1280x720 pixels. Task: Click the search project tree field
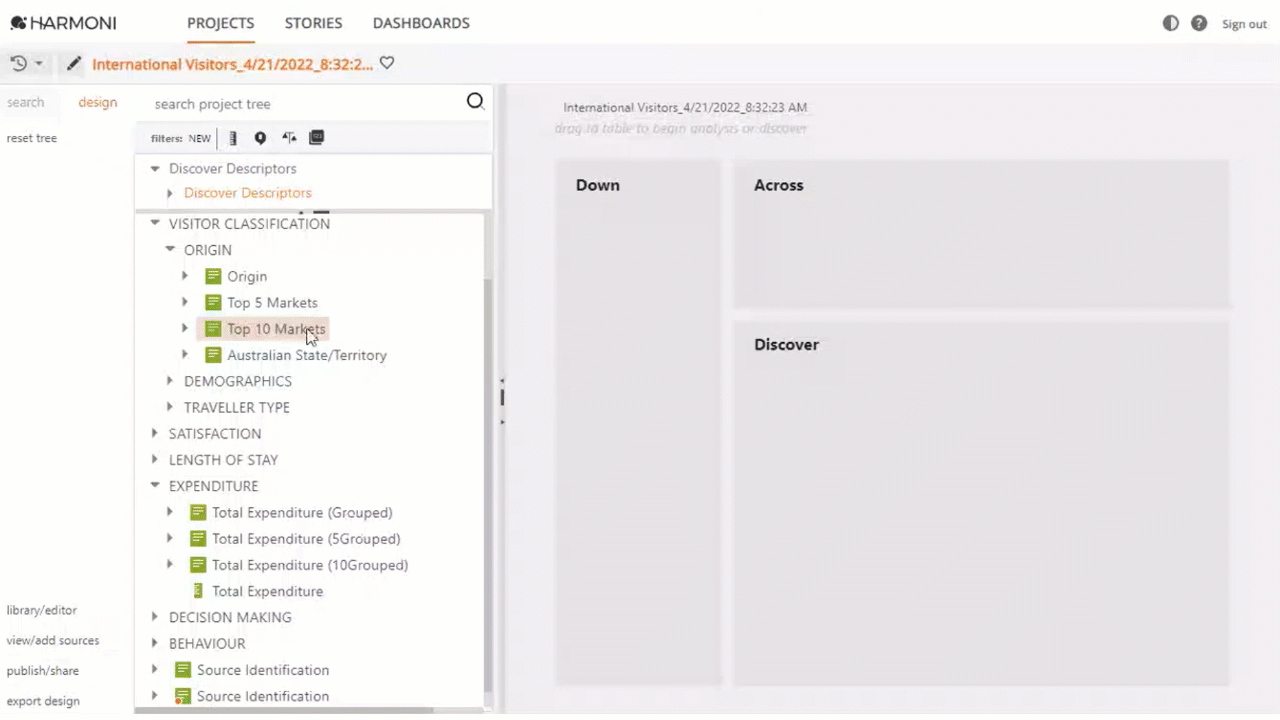pos(305,104)
